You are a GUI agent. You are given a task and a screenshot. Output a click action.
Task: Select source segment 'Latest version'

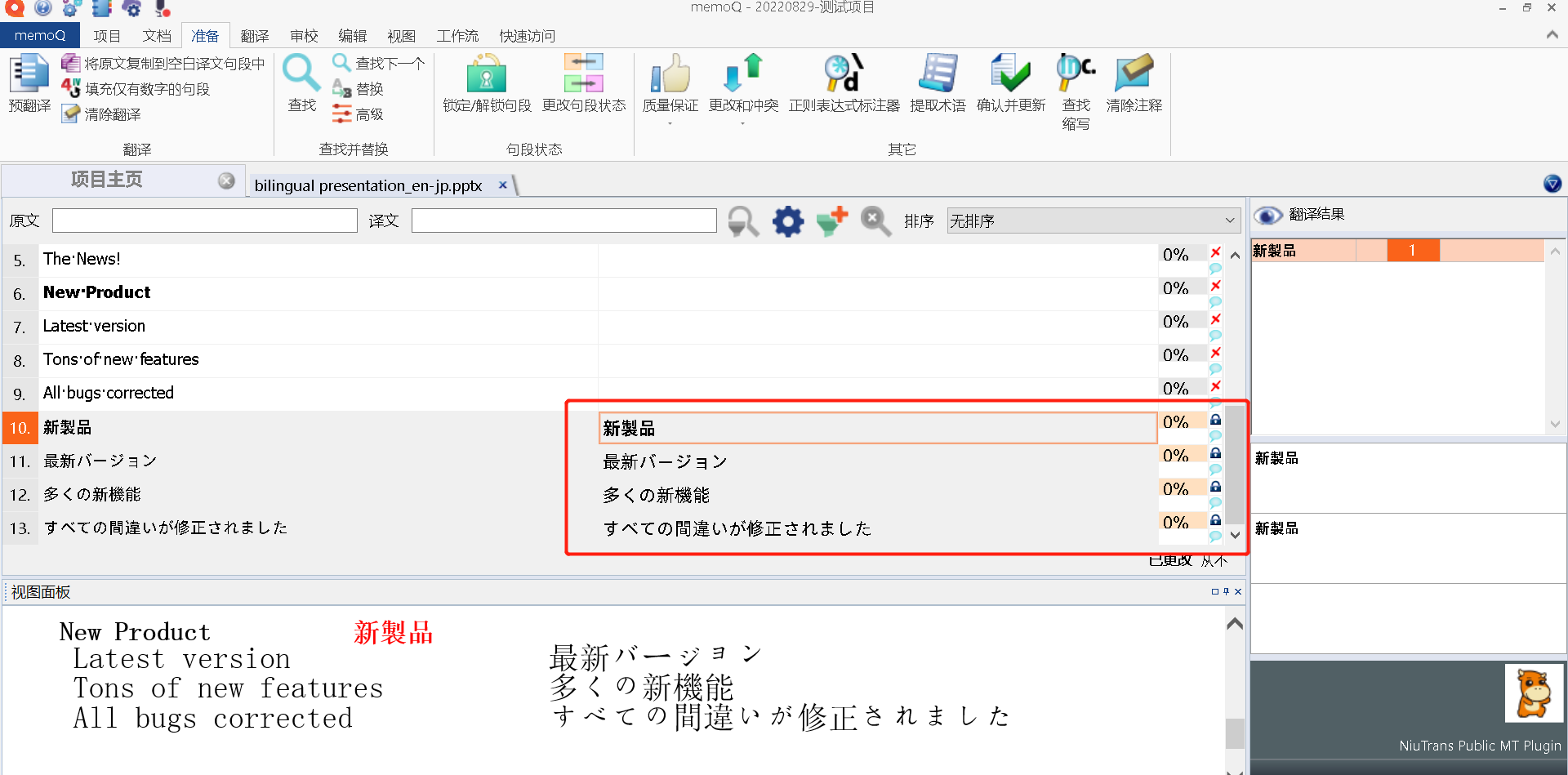[x=94, y=326]
